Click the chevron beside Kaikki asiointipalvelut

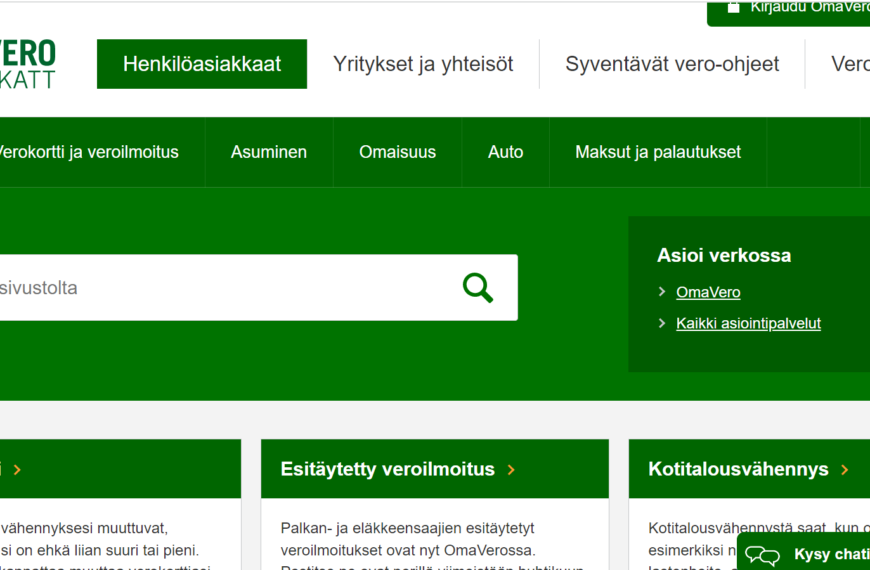662,323
